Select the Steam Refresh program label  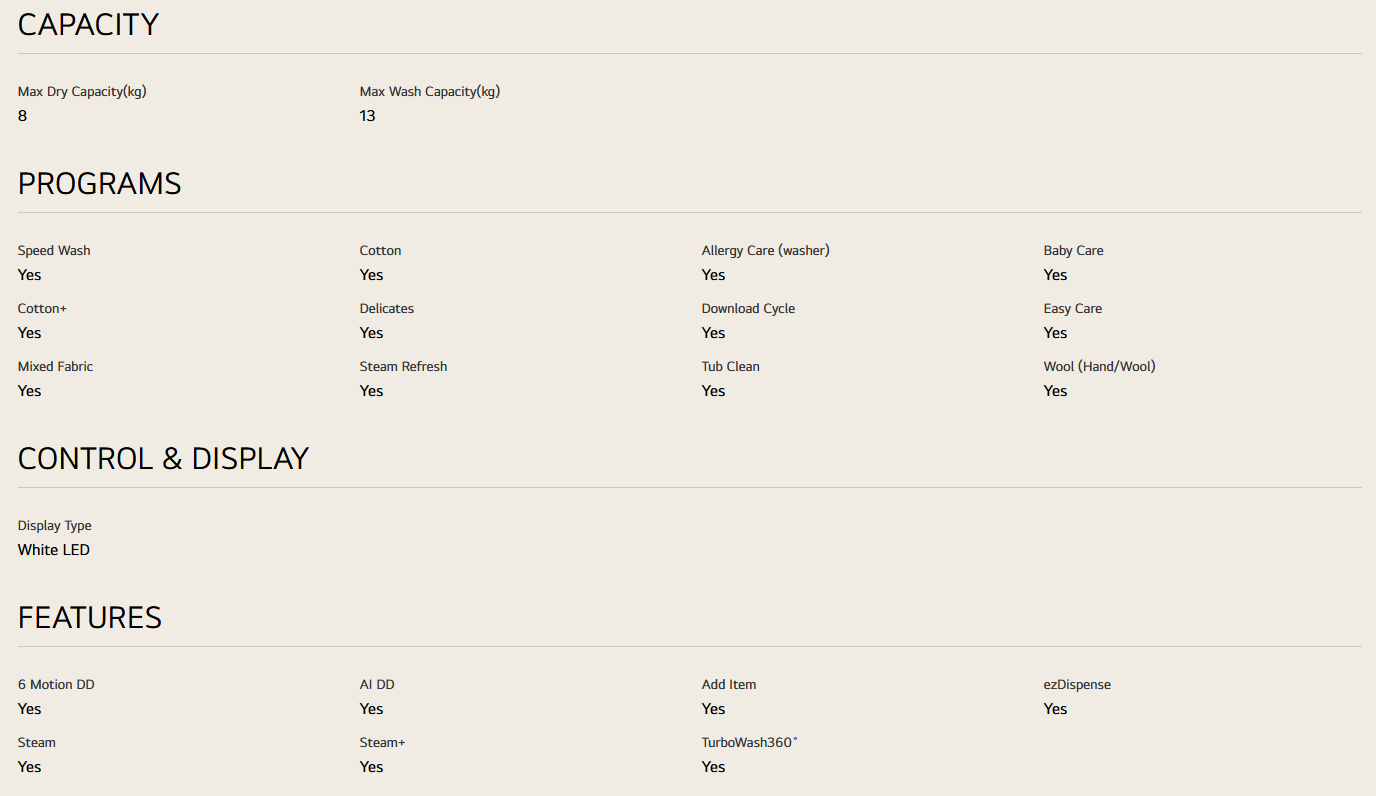pyautogui.click(x=403, y=367)
